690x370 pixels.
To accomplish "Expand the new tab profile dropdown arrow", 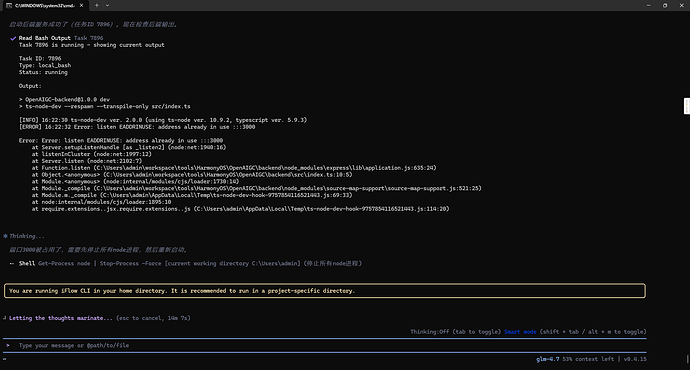I will (x=107, y=5).
